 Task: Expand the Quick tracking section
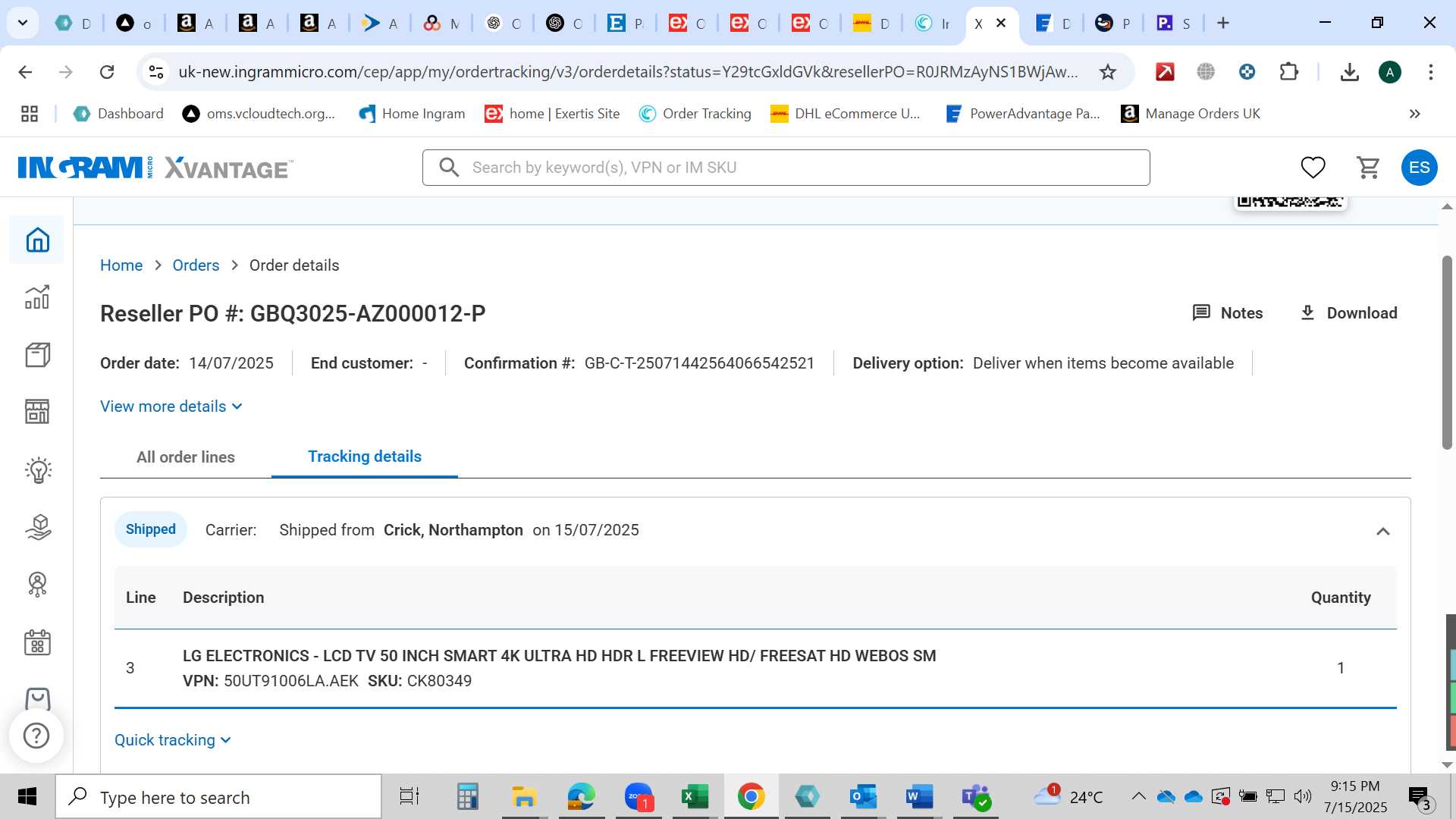pyautogui.click(x=173, y=740)
